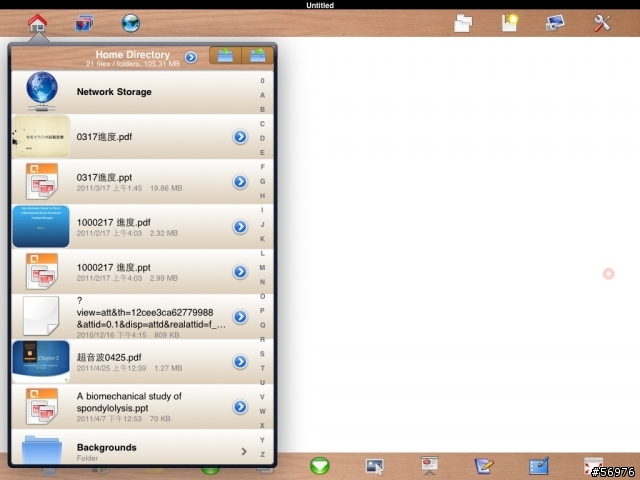Show details arrow for 0317進度.pdf
The image size is (640, 480).
[240, 137]
